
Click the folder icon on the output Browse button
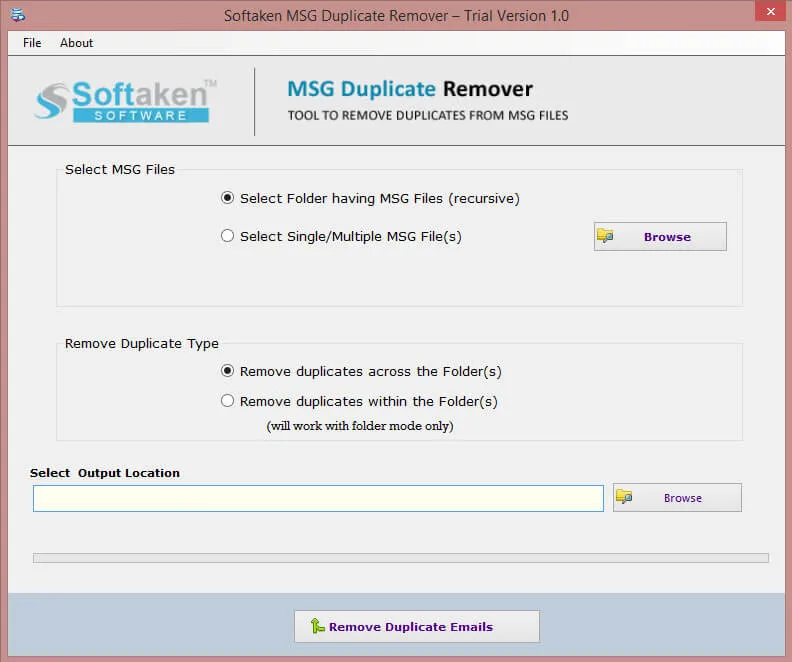(x=624, y=497)
